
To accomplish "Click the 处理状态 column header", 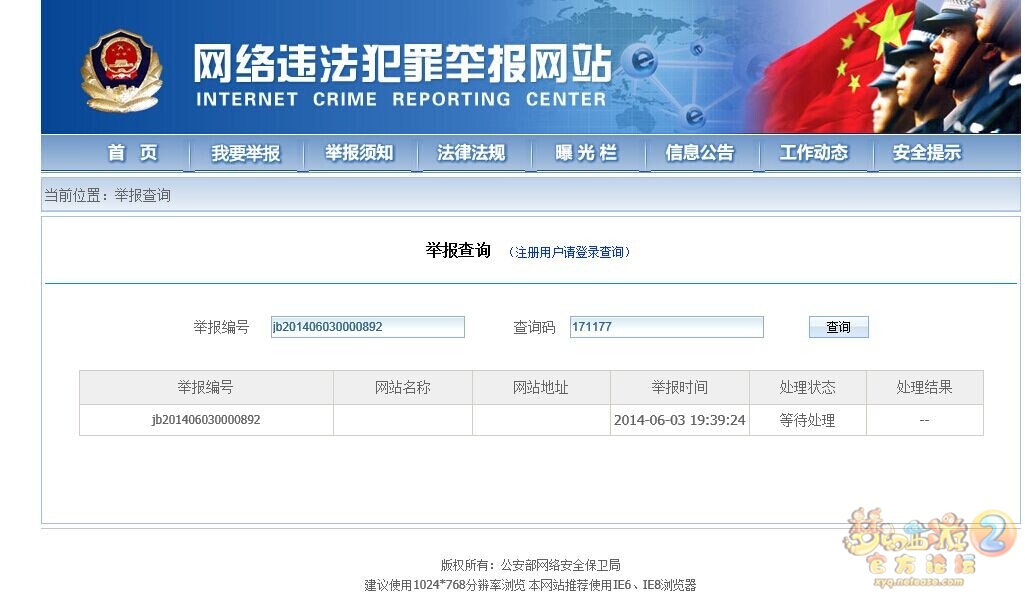I will [807, 387].
